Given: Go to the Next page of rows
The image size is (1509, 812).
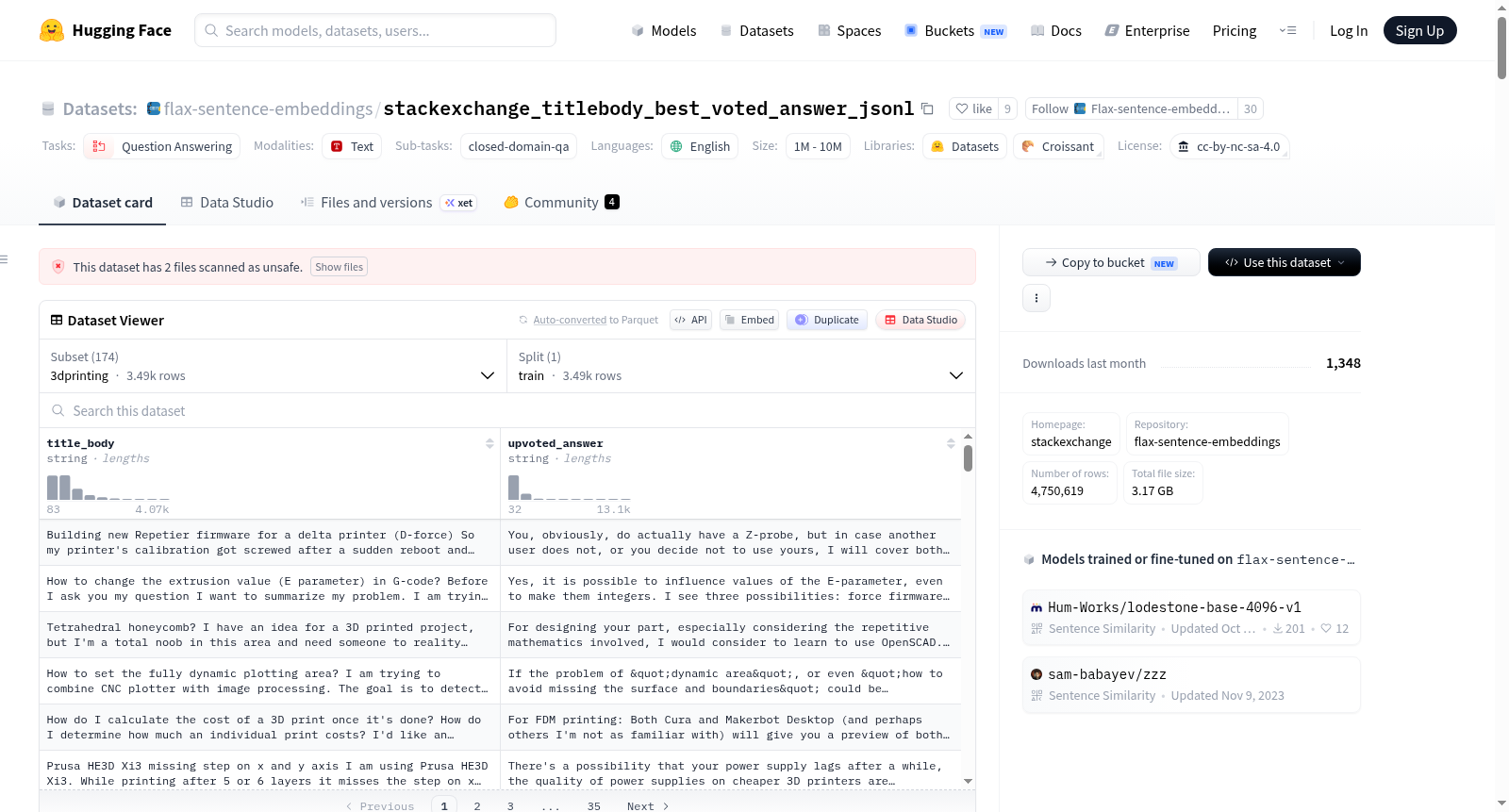Looking at the screenshot, I should coord(648,806).
